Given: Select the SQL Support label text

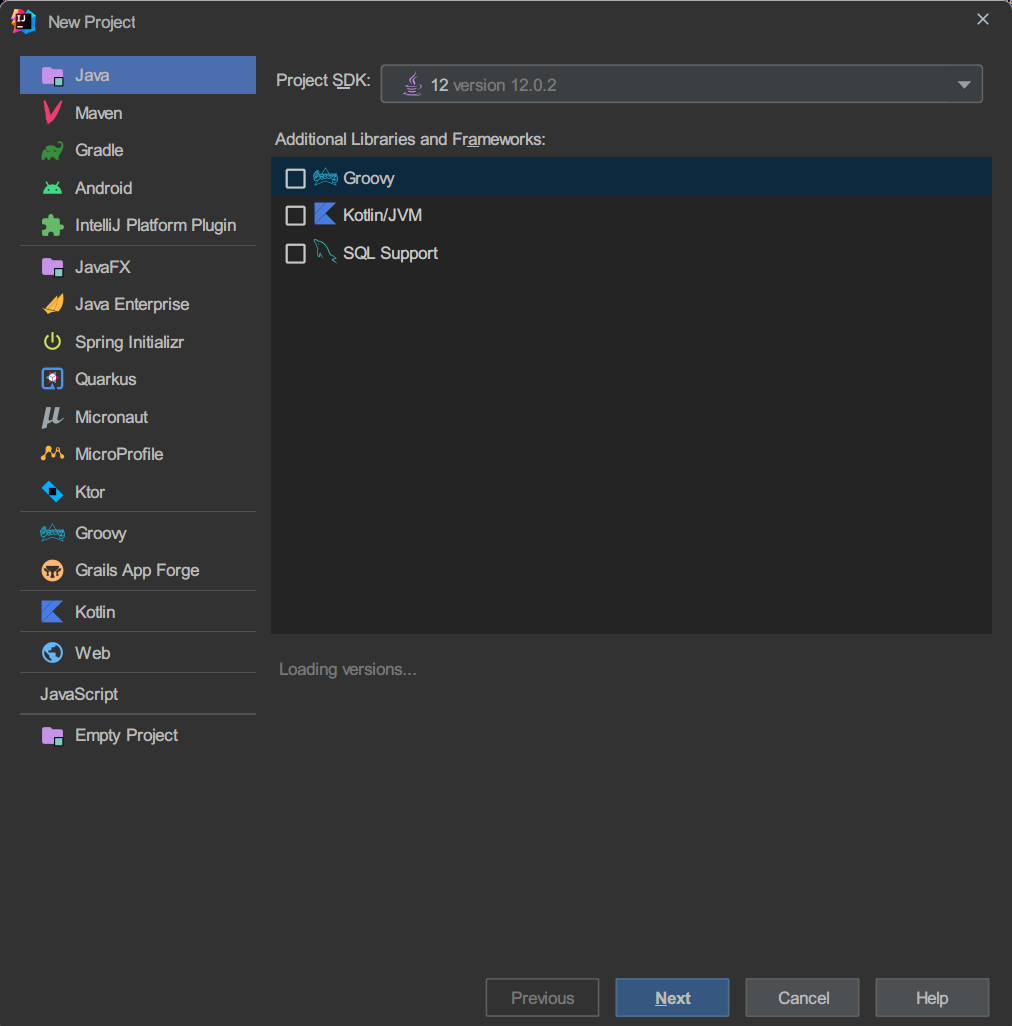Looking at the screenshot, I should [x=391, y=253].
